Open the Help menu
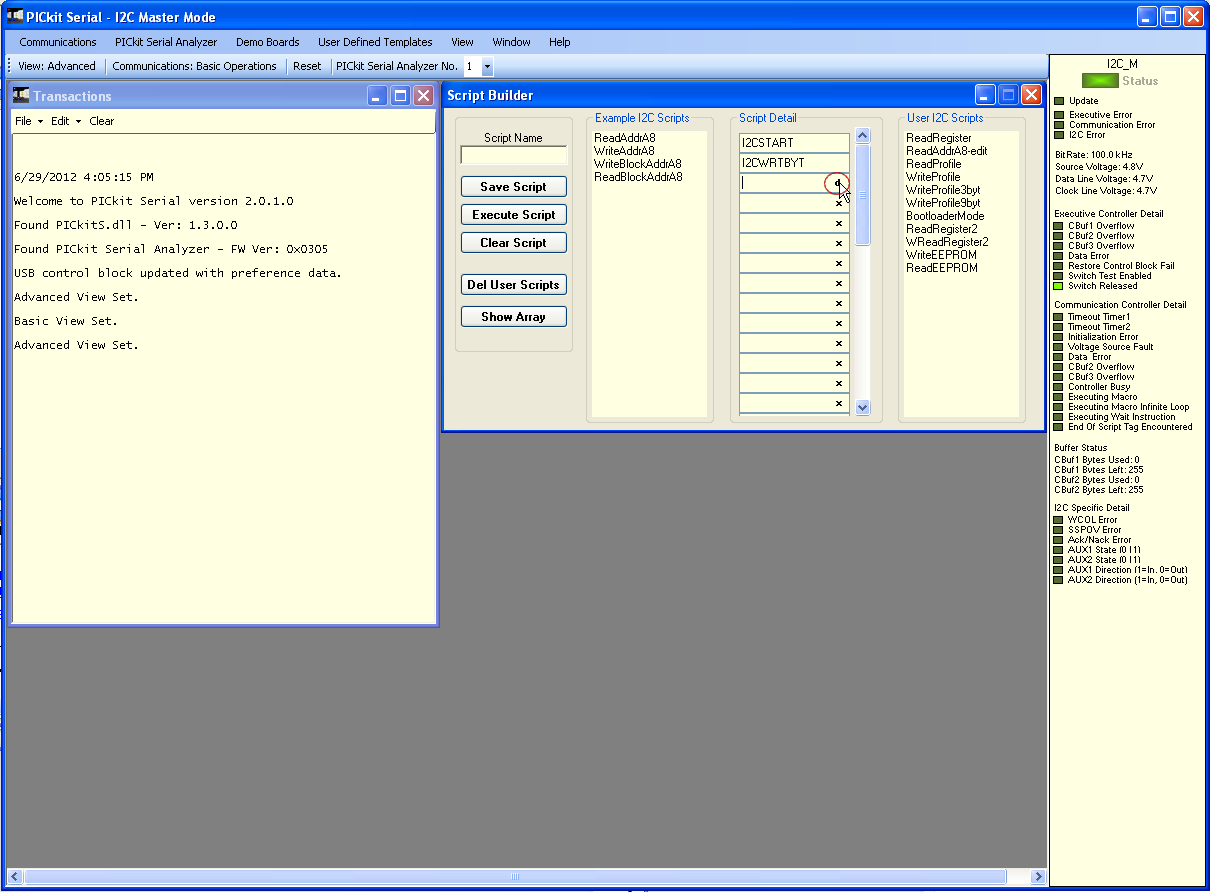Viewport: 1210px width, 892px height. pos(560,42)
